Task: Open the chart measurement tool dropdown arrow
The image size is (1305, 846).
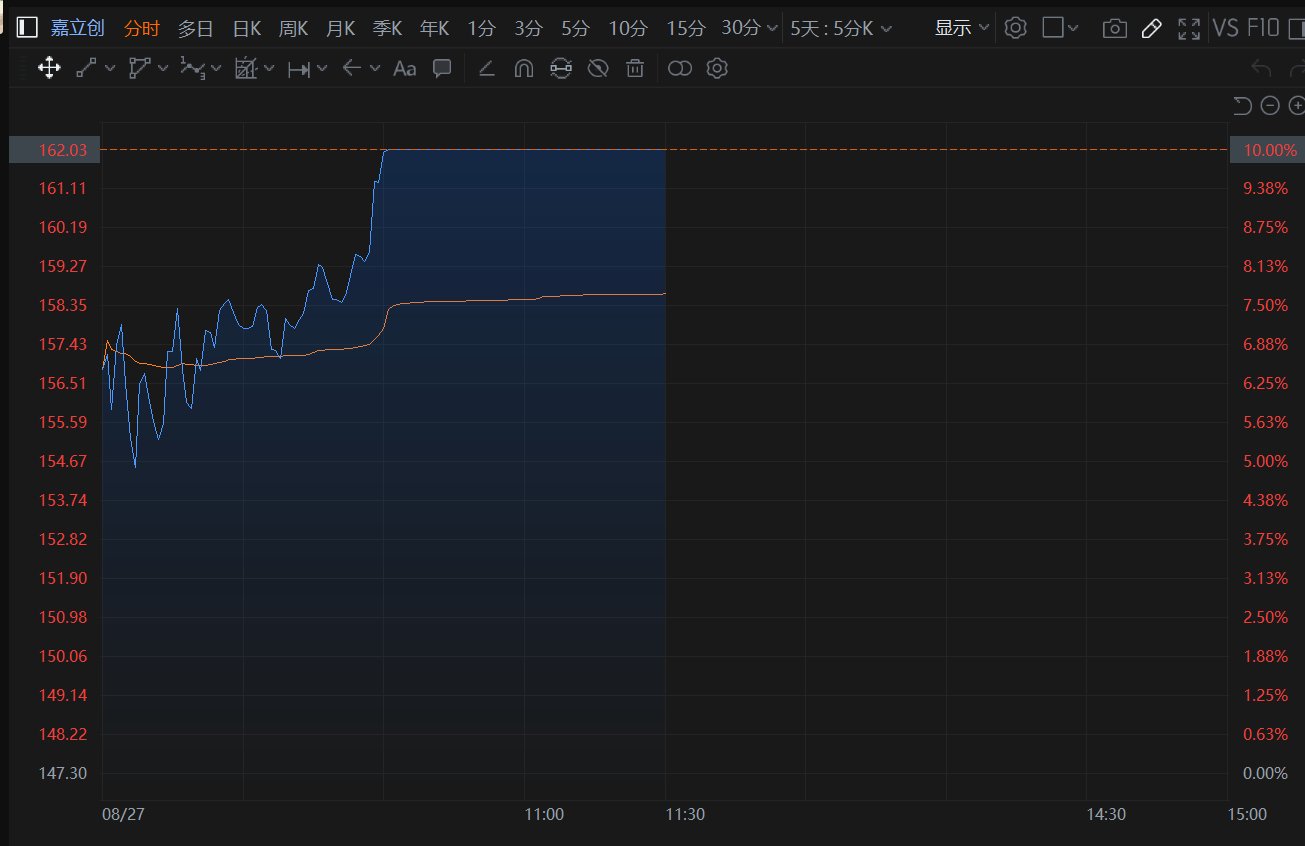Action: point(269,69)
